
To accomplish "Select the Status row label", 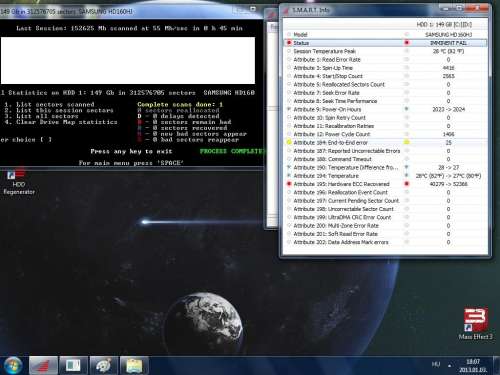I will coord(301,43).
